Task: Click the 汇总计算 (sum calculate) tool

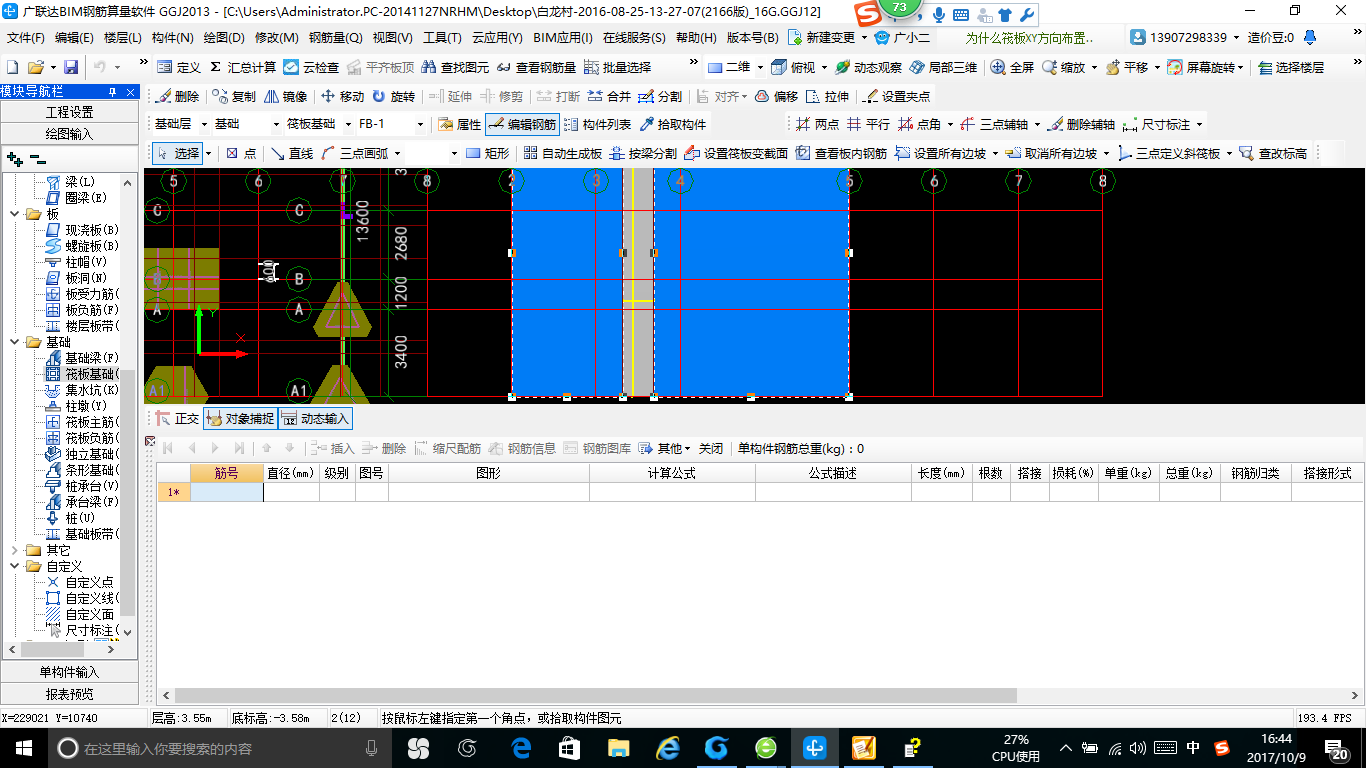Action: (243, 67)
